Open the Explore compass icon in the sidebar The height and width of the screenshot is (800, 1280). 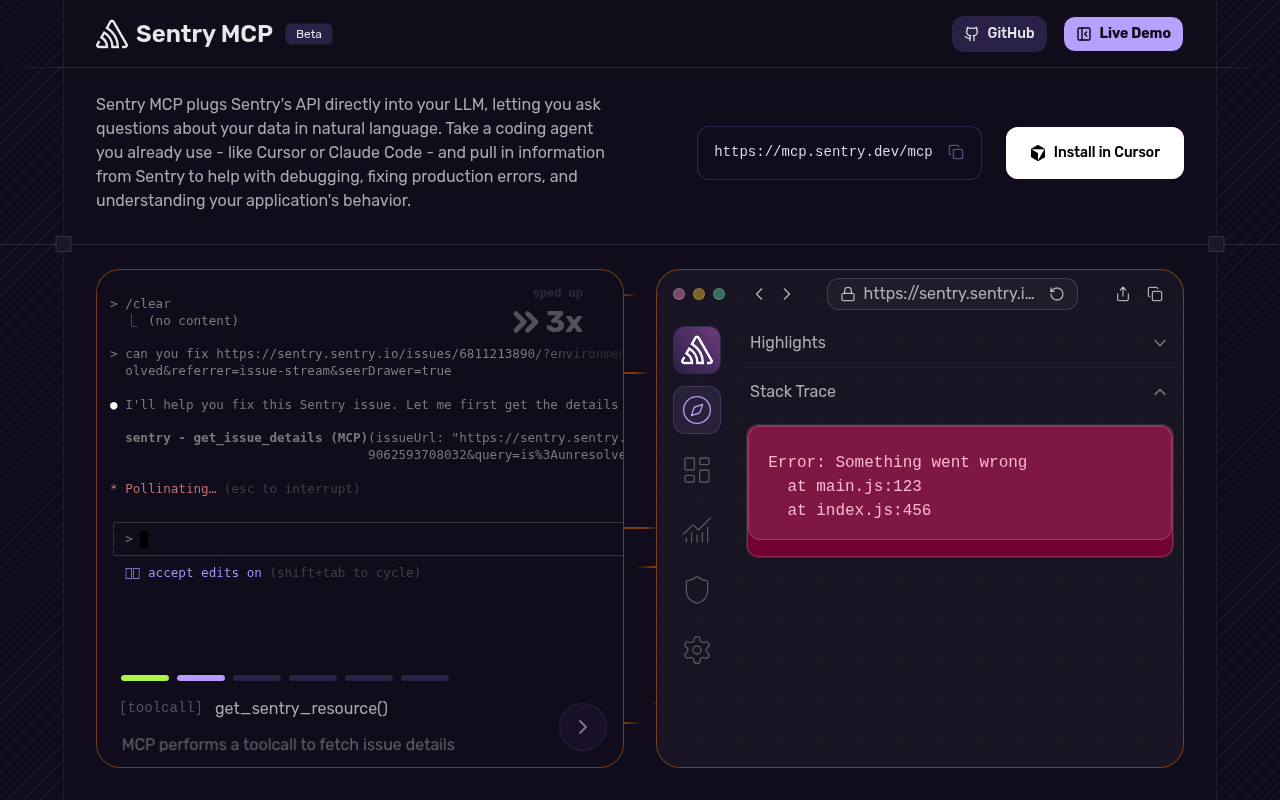[x=697, y=410]
